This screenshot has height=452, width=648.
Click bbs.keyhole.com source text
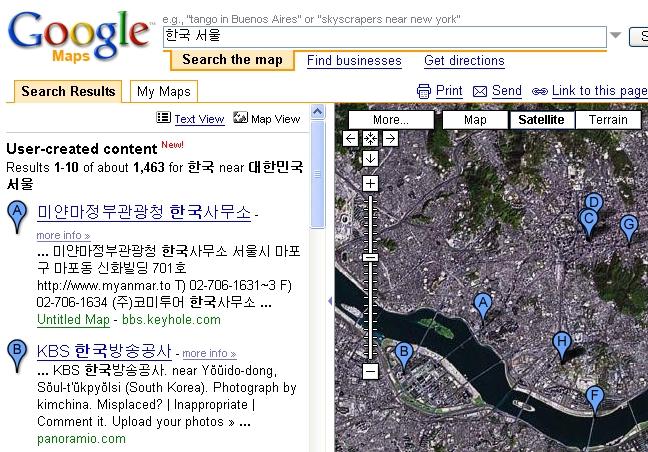click(171, 320)
